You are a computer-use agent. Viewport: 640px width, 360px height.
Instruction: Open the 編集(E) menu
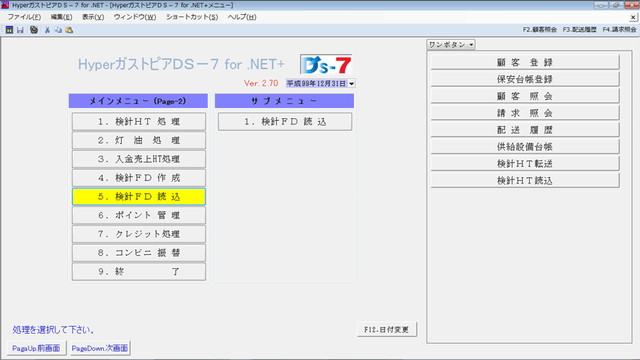[x=61, y=17]
